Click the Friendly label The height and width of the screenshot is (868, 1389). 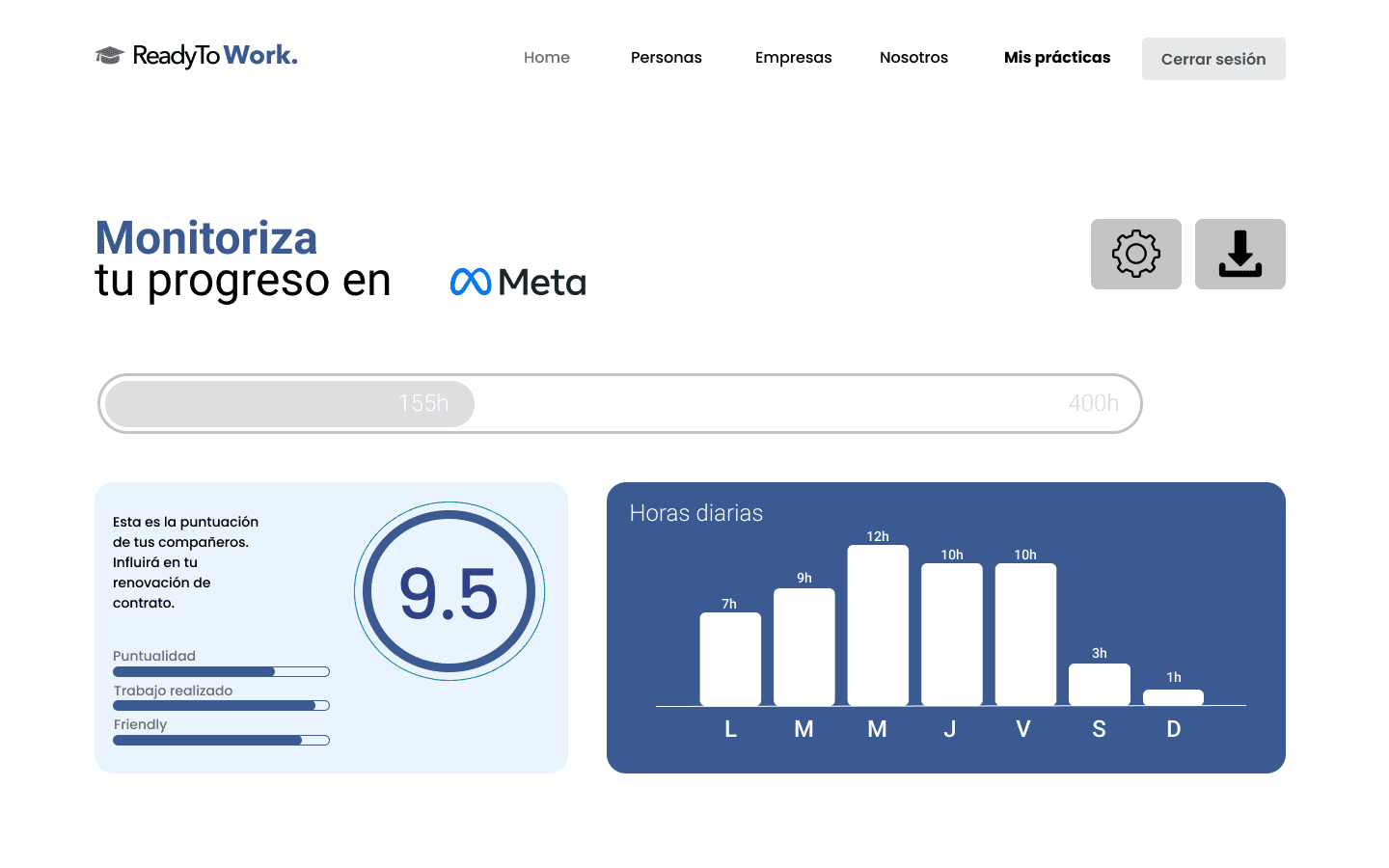pyautogui.click(x=141, y=724)
